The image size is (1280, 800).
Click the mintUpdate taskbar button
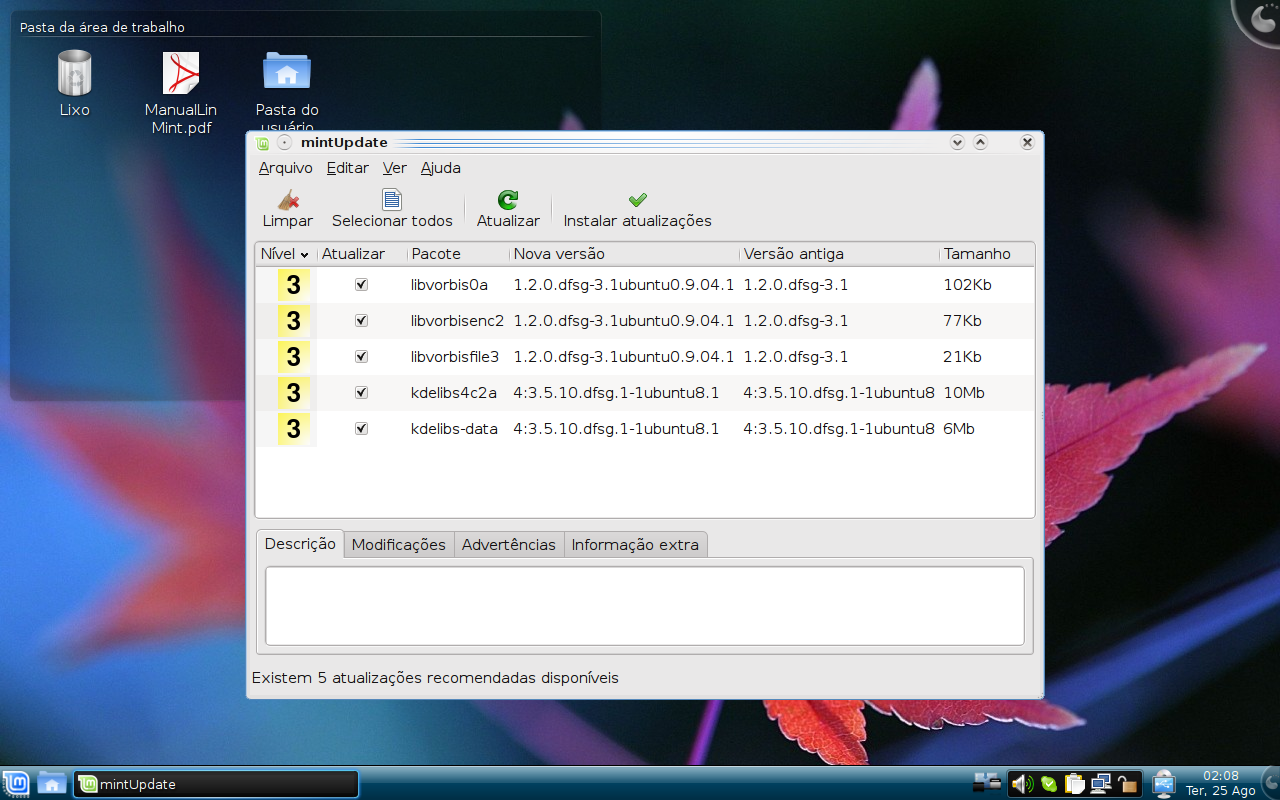216,784
